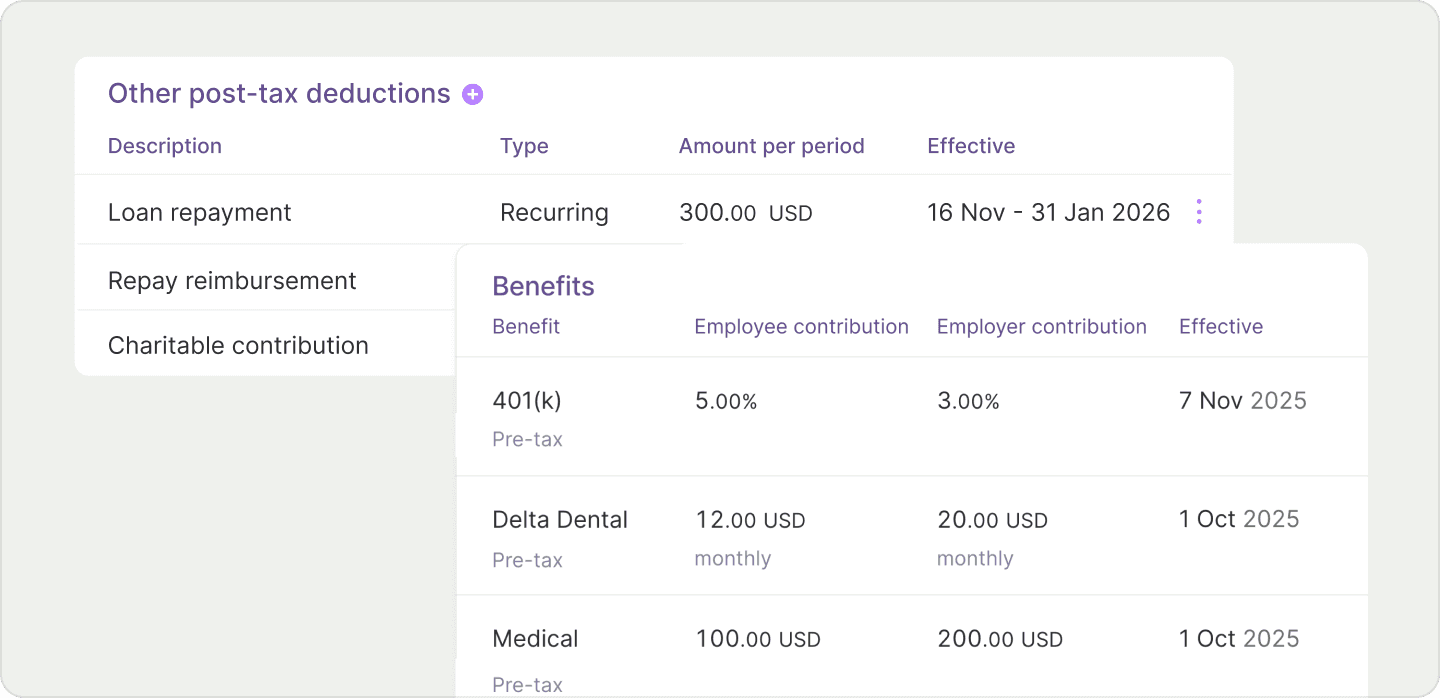This screenshot has height=698, width=1440.
Task: Open the Other post-tax deductions heading
Action: tap(279, 93)
